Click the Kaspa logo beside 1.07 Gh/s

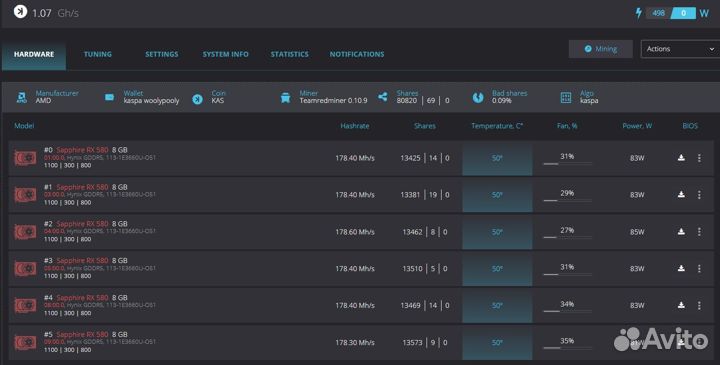click(20, 11)
